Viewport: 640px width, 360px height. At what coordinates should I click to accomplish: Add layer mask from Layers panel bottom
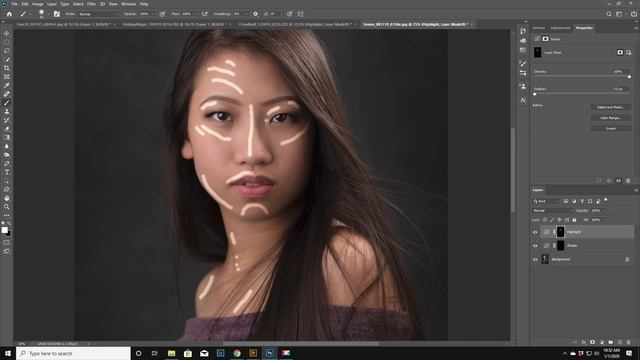pyautogui.click(x=592, y=342)
